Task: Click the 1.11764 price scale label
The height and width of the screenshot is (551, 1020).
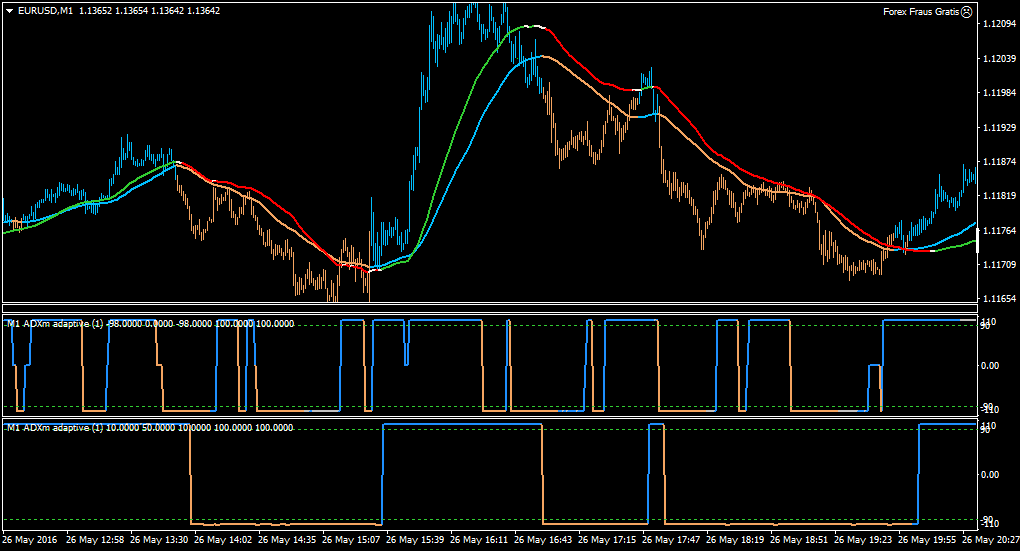Action: 1000,230
